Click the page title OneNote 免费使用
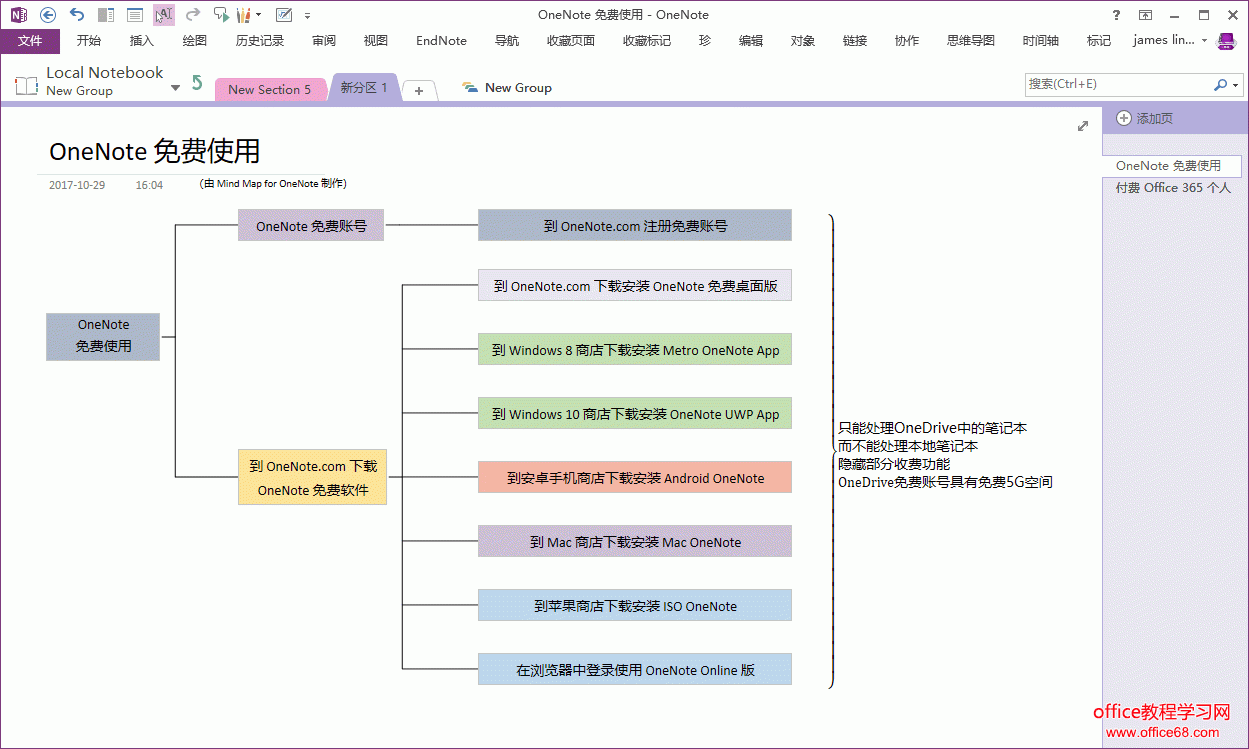The height and width of the screenshot is (749, 1249). pyautogui.click(x=155, y=151)
